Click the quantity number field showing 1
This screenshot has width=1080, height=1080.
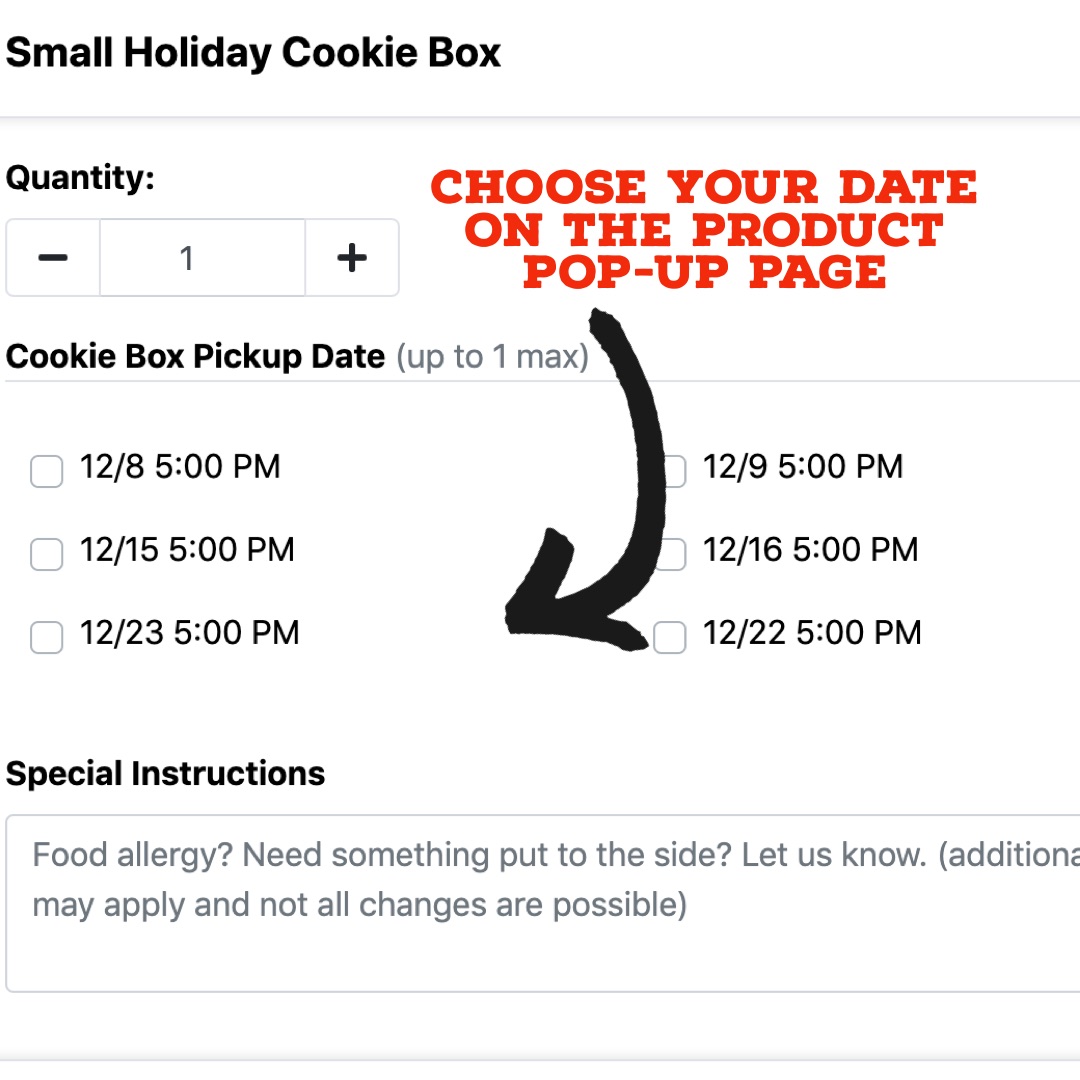tap(202, 258)
